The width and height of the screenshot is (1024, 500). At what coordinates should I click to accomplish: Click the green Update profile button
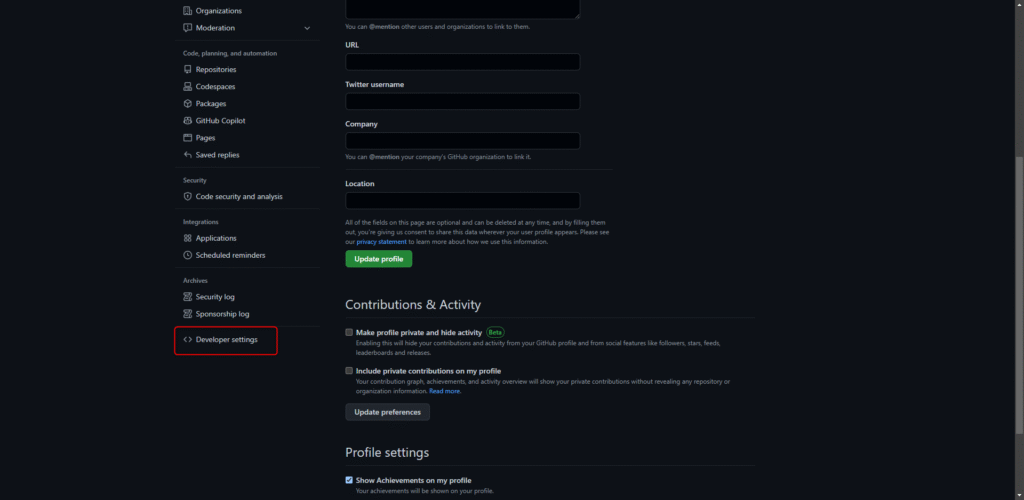pos(378,259)
